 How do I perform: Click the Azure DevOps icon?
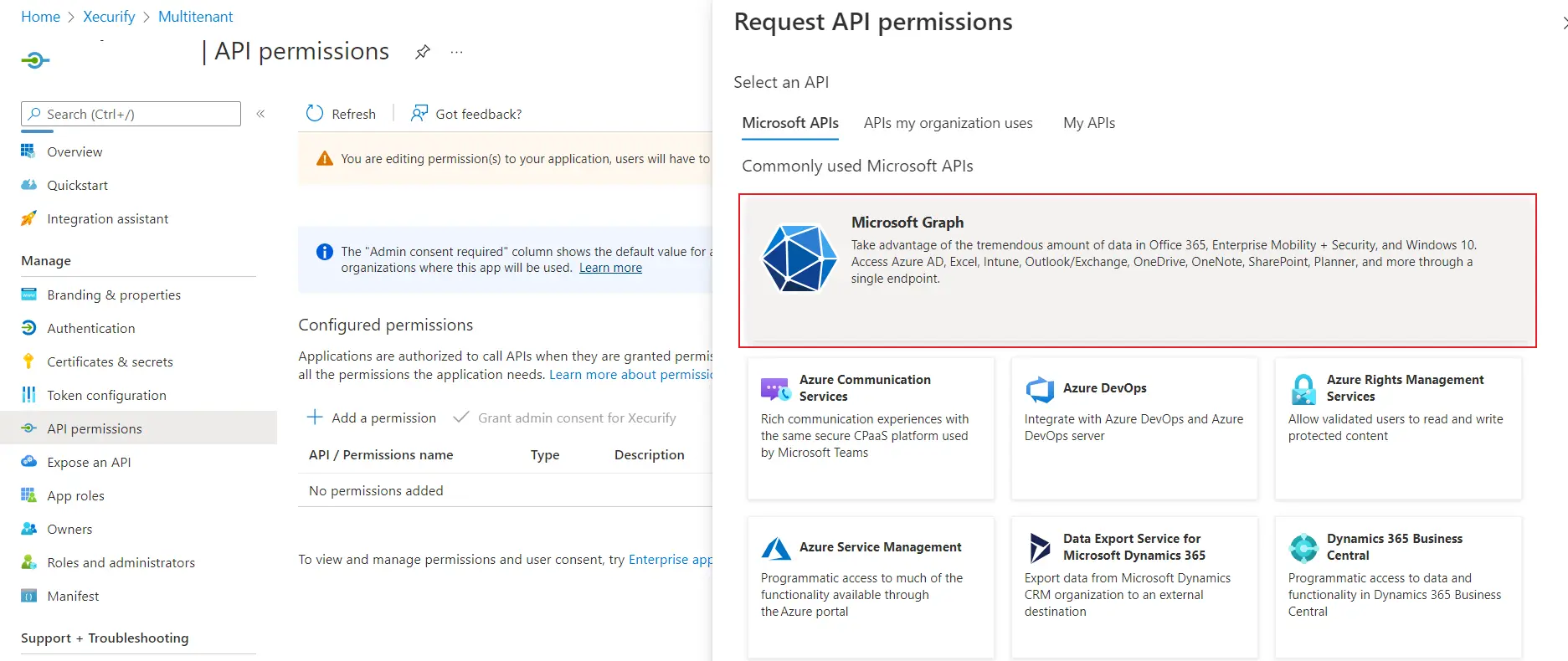click(x=1040, y=389)
